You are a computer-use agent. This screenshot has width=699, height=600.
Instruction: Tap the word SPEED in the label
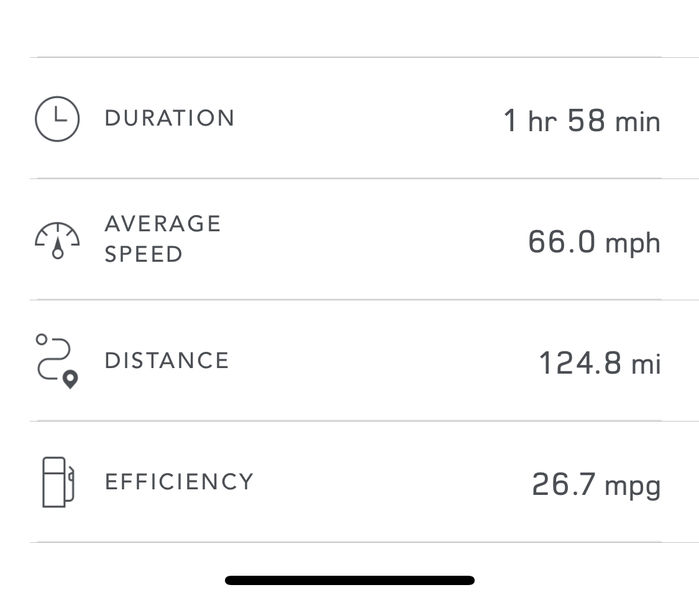[144, 254]
